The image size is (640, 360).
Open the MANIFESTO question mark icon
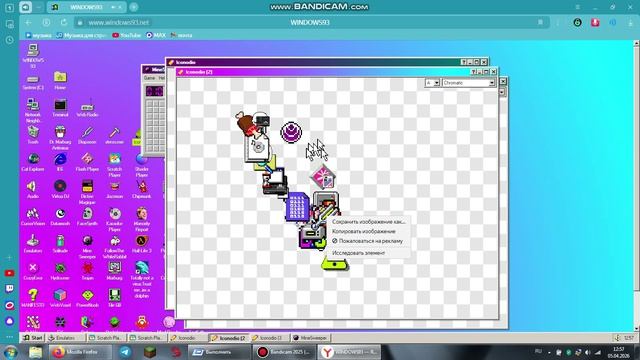click(x=33, y=298)
